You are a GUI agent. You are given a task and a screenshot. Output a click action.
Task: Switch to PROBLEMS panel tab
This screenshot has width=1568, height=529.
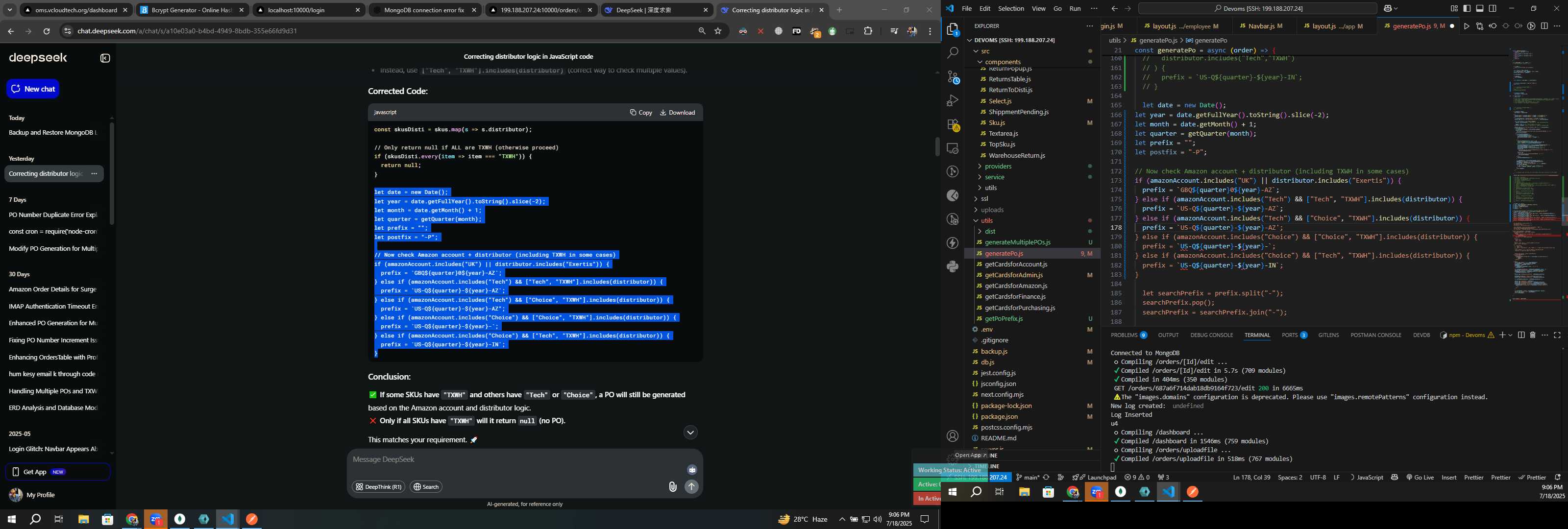click(x=1128, y=335)
